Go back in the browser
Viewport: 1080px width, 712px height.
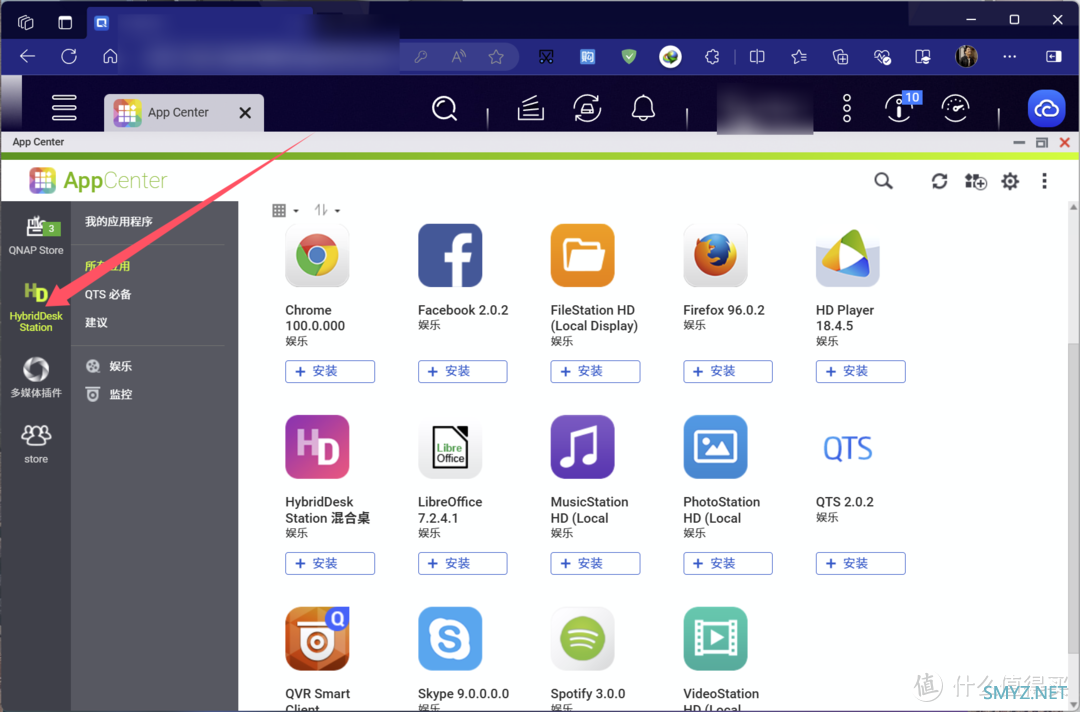(x=28, y=56)
